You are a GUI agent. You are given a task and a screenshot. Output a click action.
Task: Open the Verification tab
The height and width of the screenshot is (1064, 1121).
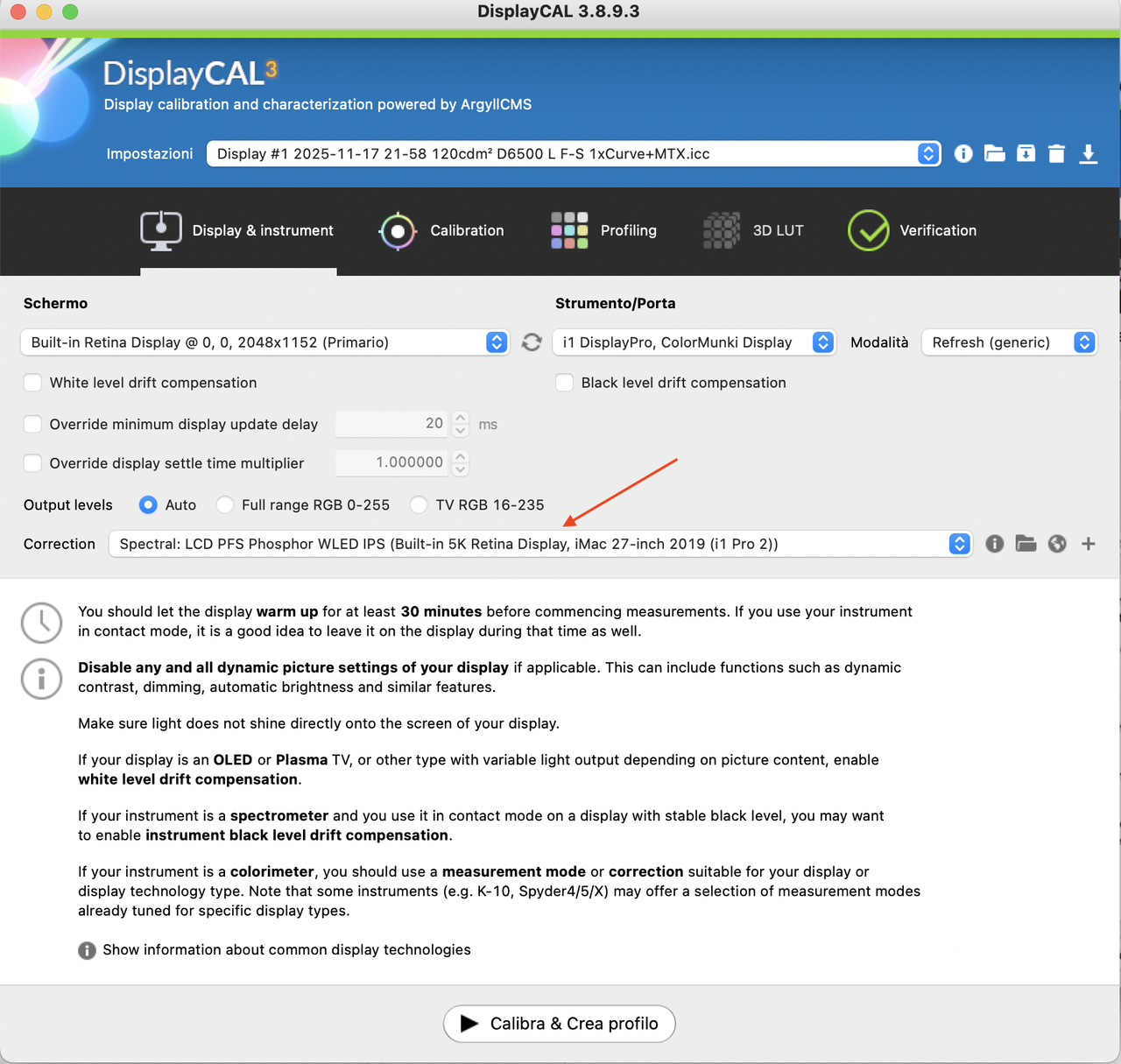tap(912, 230)
